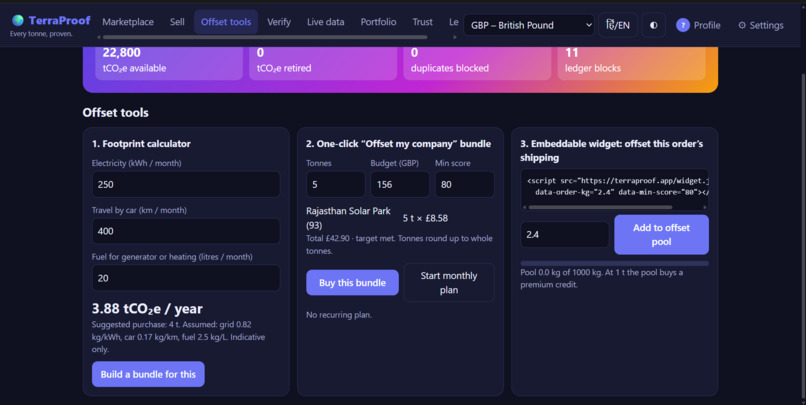Click Build a bundle for this button
This screenshot has width=806, height=405.
point(148,374)
